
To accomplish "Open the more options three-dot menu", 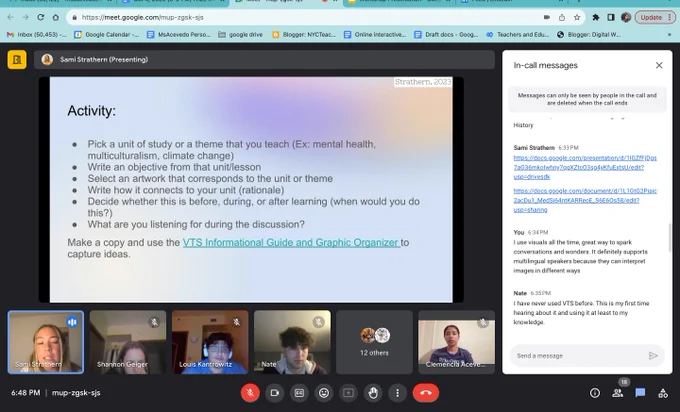I will pyautogui.click(x=397, y=393).
